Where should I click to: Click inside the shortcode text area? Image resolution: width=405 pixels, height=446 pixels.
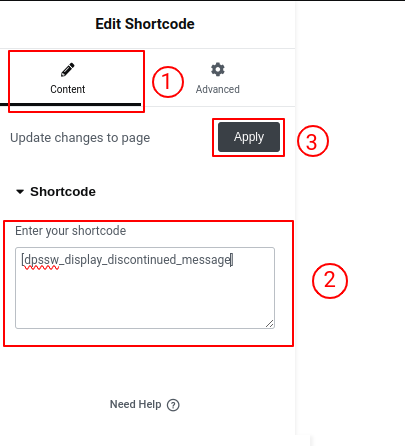click(145, 288)
